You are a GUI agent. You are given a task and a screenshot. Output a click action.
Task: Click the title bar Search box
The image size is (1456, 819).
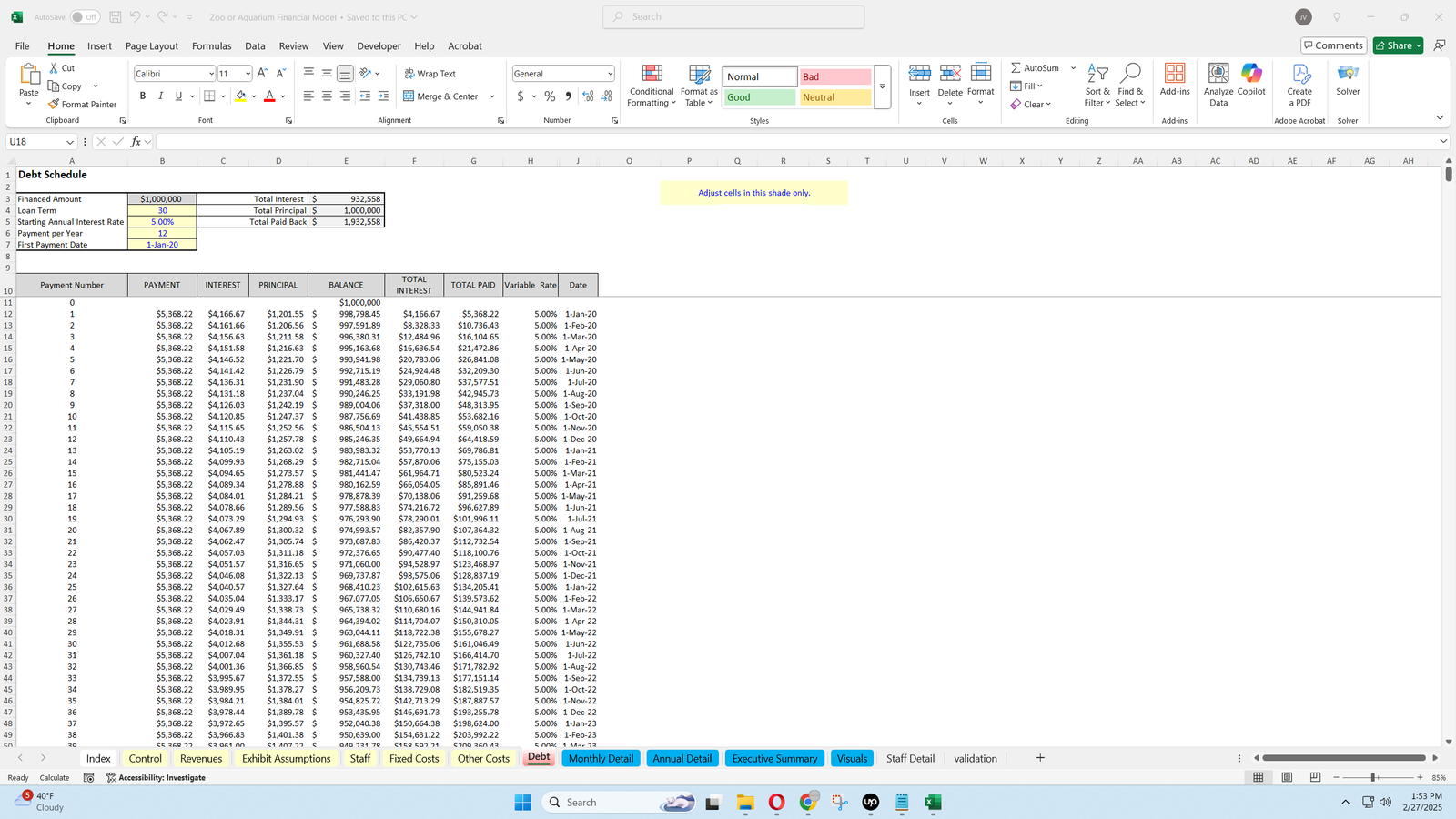pyautogui.click(x=733, y=17)
